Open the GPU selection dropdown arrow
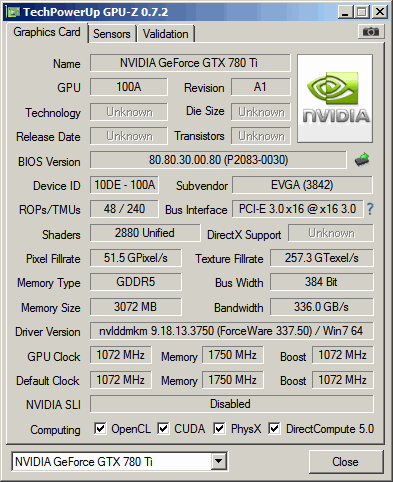Image resolution: width=393 pixels, height=482 pixels. (x=219, y=461)
